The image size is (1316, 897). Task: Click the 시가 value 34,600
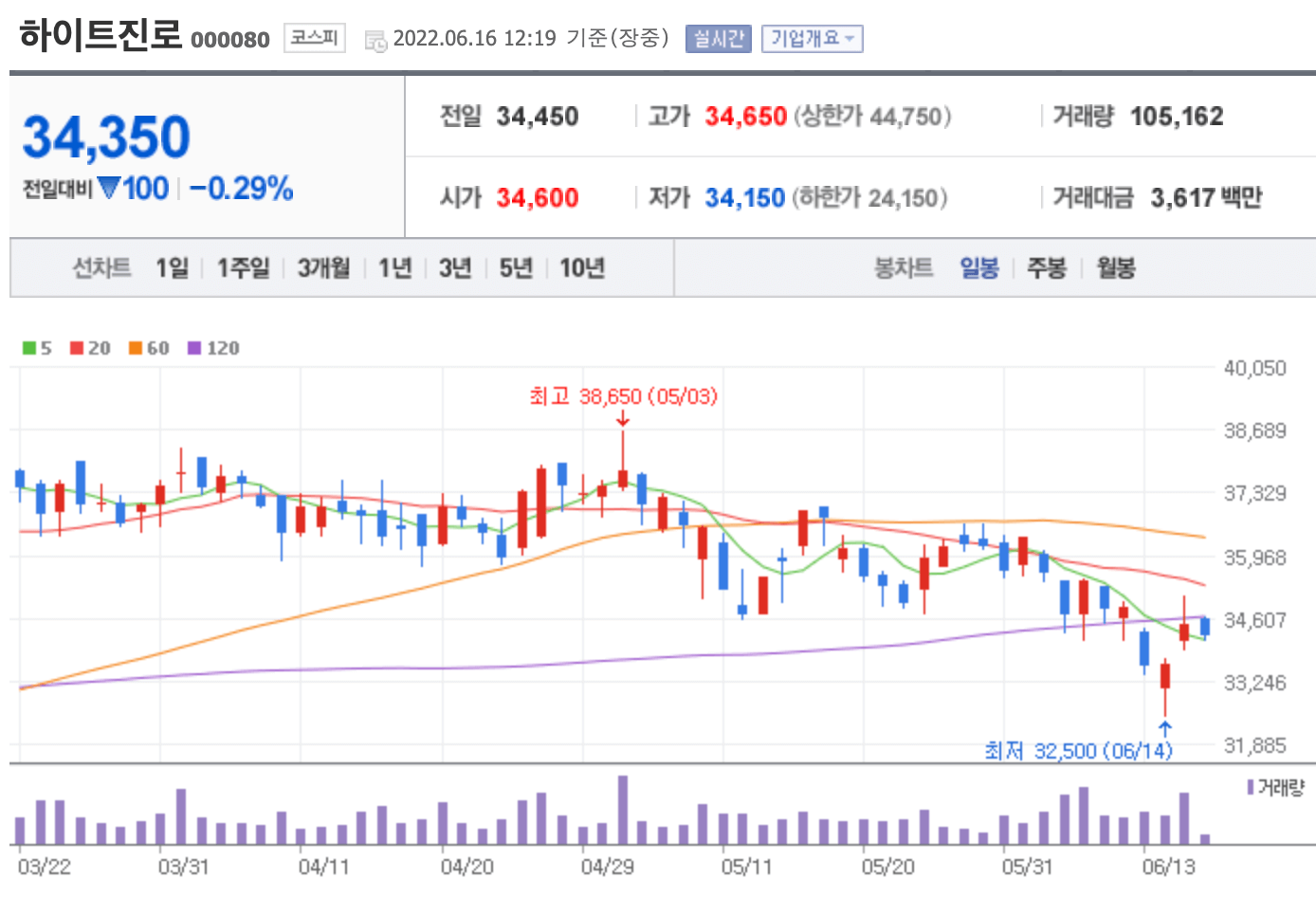538,198
